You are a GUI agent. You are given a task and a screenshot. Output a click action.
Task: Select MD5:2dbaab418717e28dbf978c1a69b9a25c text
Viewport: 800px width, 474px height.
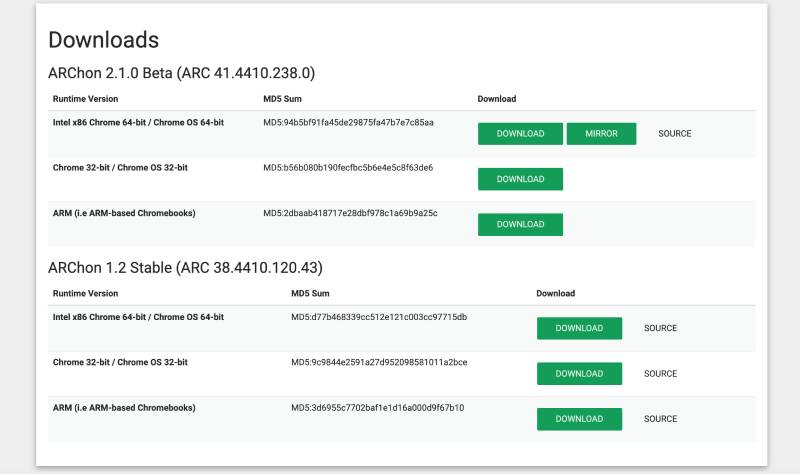pos(350,213)
